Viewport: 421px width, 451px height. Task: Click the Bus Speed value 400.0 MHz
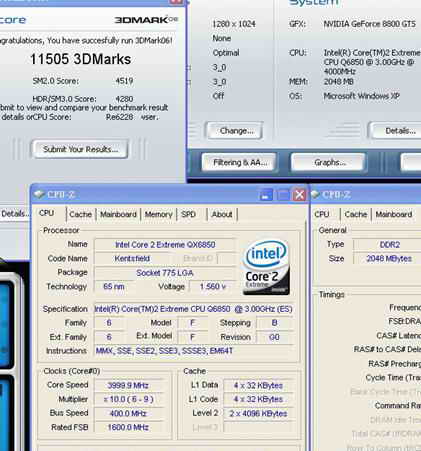point(128,413)
